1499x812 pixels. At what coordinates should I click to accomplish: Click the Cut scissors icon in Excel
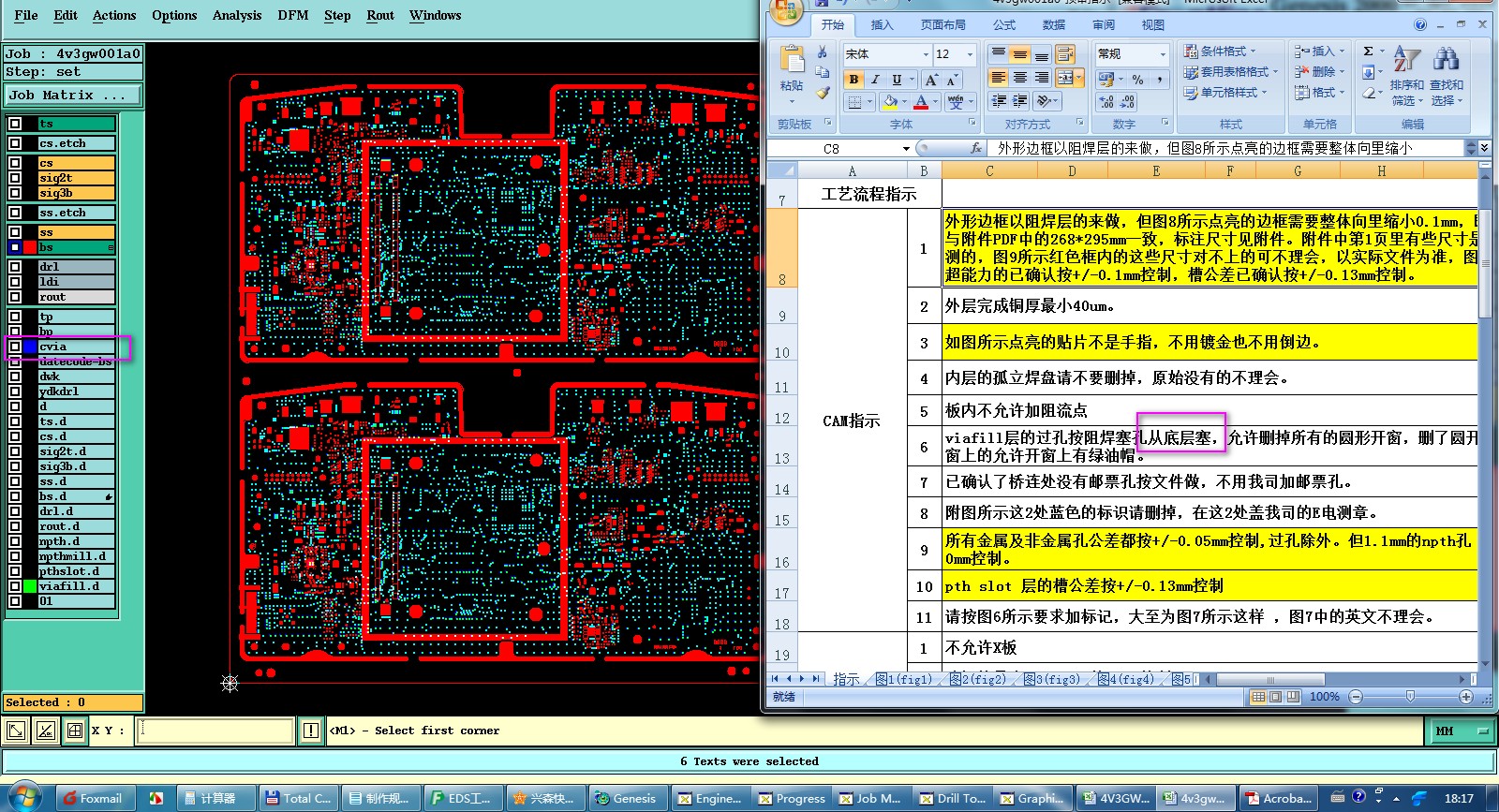pyautogui.click(x=822, y=52)
